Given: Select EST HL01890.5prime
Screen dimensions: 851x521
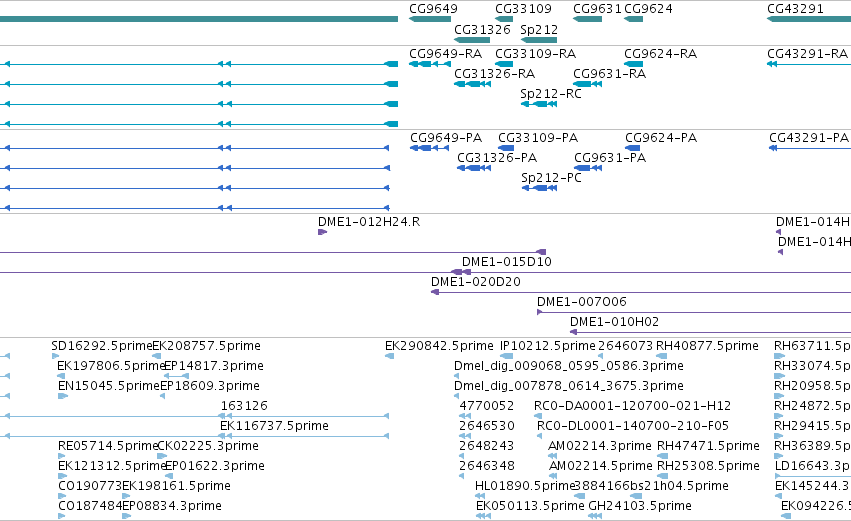Looking at the screenshot, I should (x=524, y=486).
